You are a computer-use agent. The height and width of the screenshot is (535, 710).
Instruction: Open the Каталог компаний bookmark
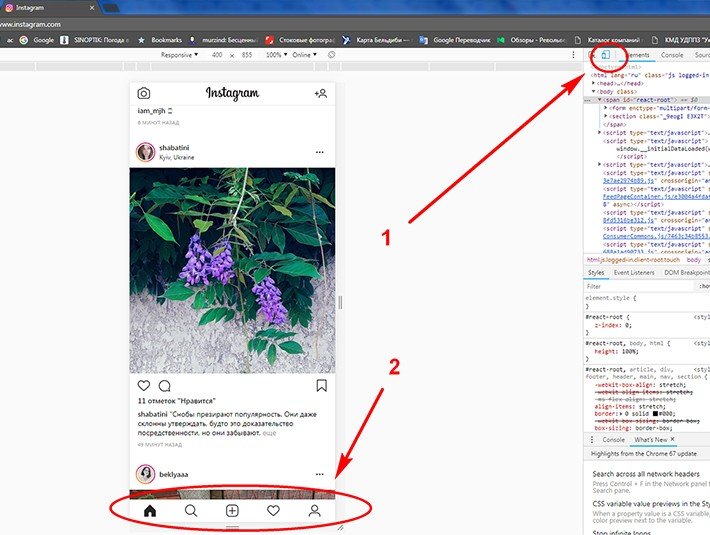[x=608, y=40]
